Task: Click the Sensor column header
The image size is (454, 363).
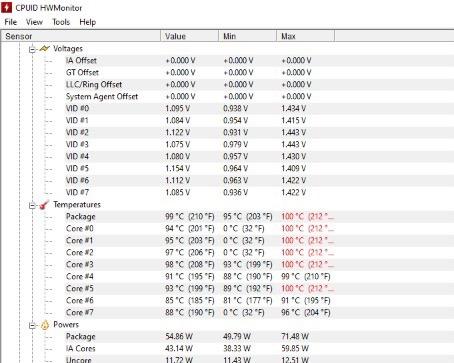Action: [81, 36]
